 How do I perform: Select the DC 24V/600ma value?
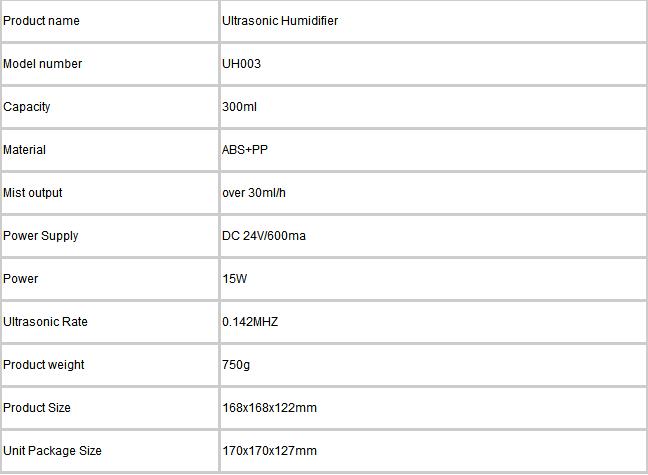(x=264, y=236)
